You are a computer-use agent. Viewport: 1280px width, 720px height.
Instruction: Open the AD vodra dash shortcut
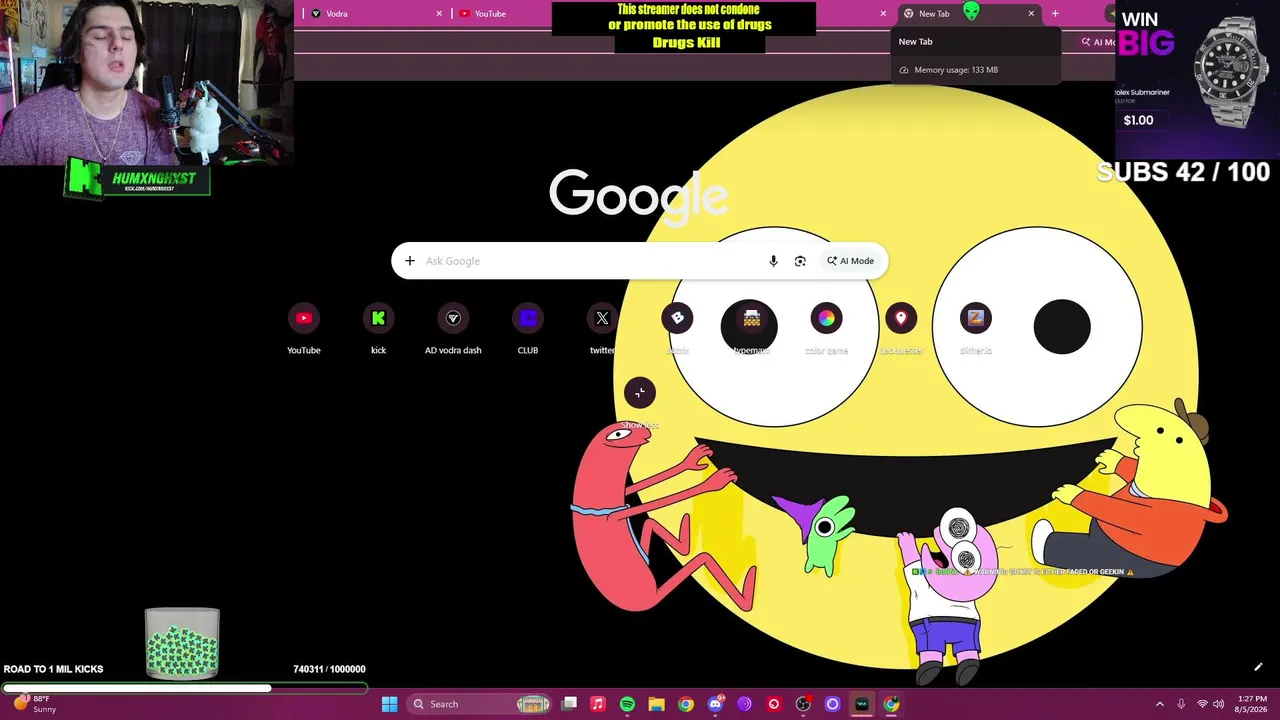(453, 329)
